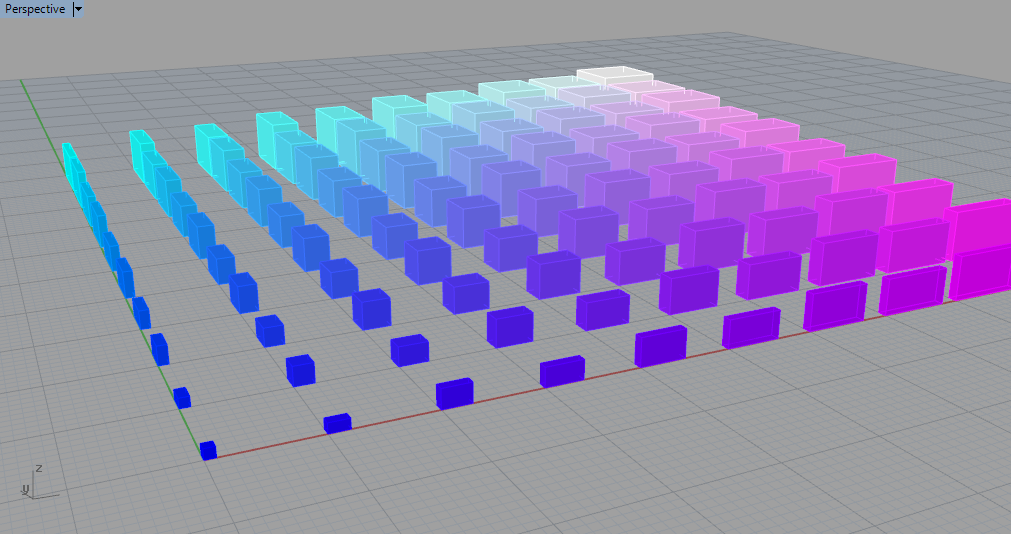Image resolution: width=1011 pixels, height=534 pixels.
Task: Select the small blue box nearest the origin on the red axis
Action: pos(337,423)
